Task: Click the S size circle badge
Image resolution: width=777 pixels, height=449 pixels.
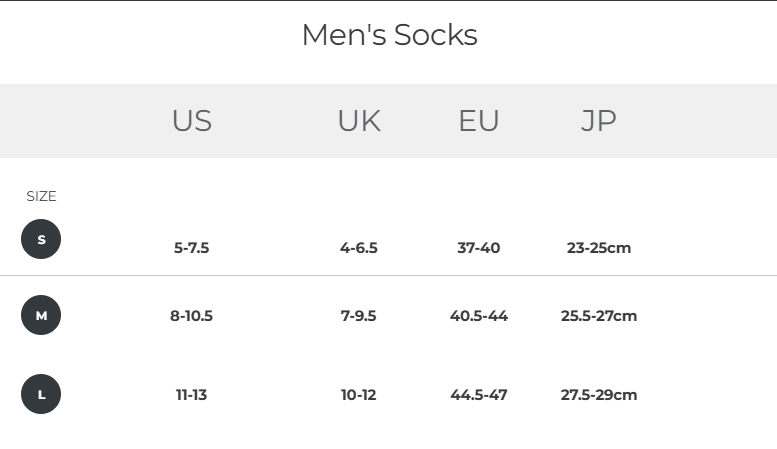Action: click(41, 239)
